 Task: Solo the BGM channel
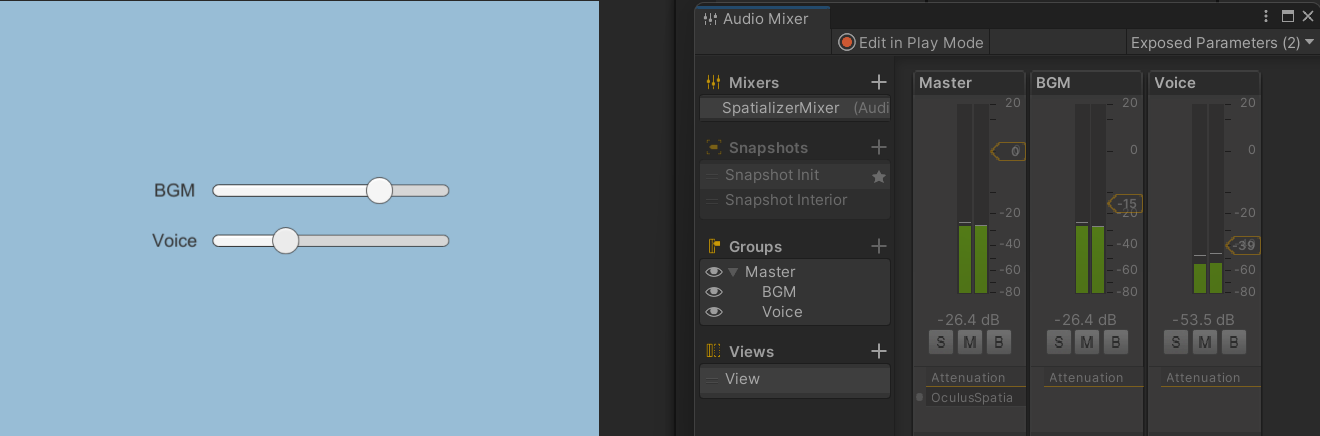point(1058,343)
